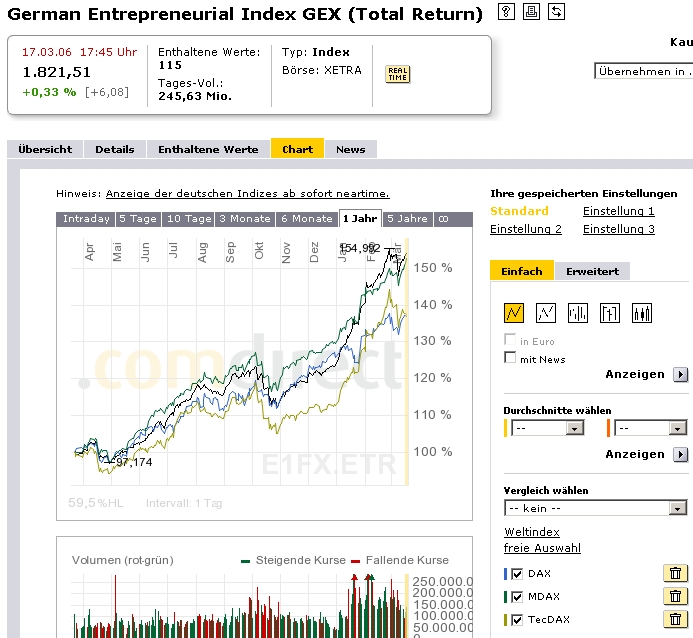Click the olive TecDAX color marker

pyautogui.click(x=506, y=620)
